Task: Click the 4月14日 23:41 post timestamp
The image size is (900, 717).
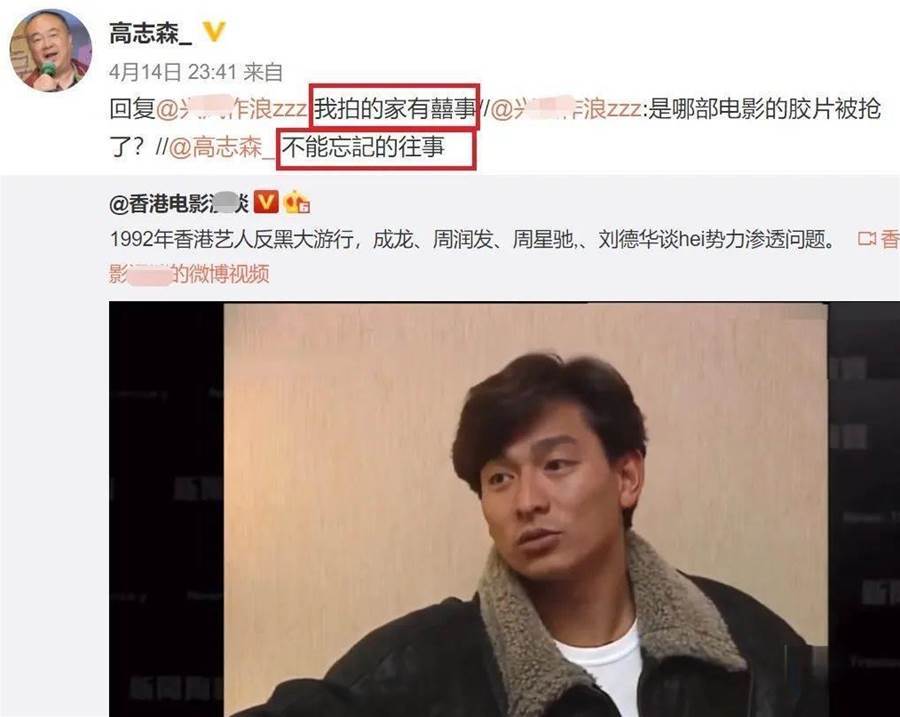Action: tap(173, 72)
